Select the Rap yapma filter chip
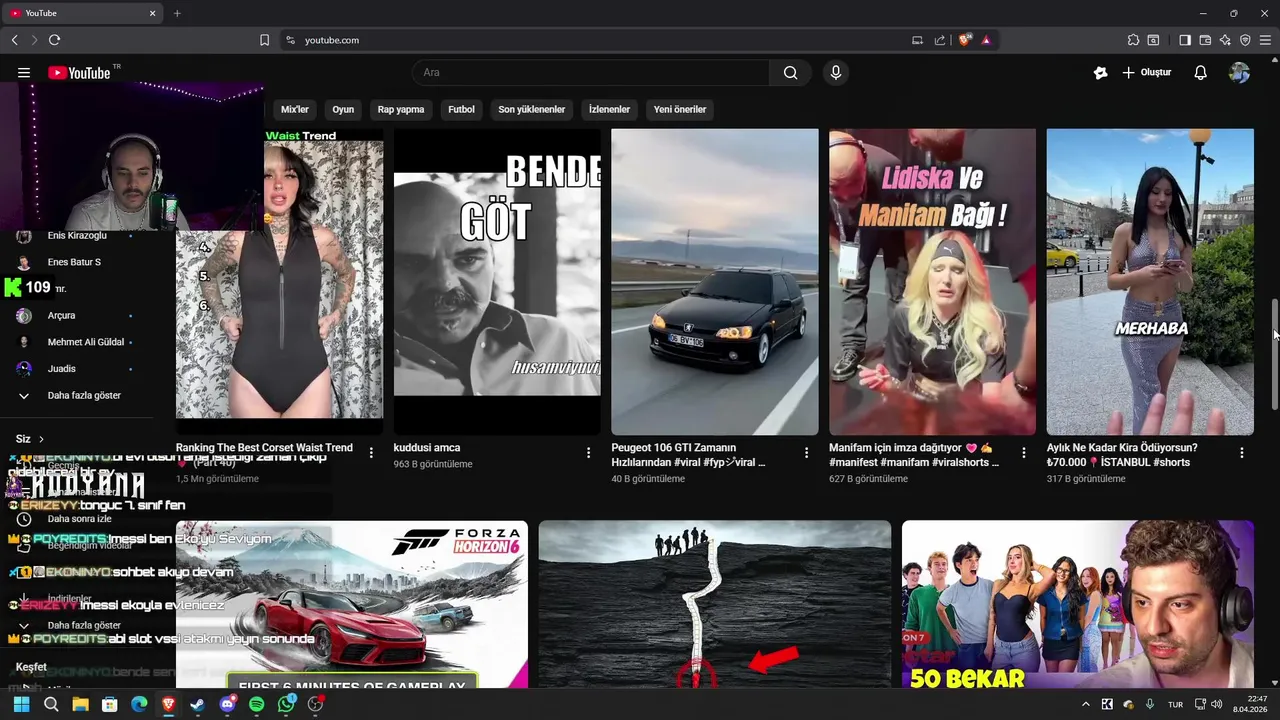Viewport: 1280px width, 720px height. 401,109
